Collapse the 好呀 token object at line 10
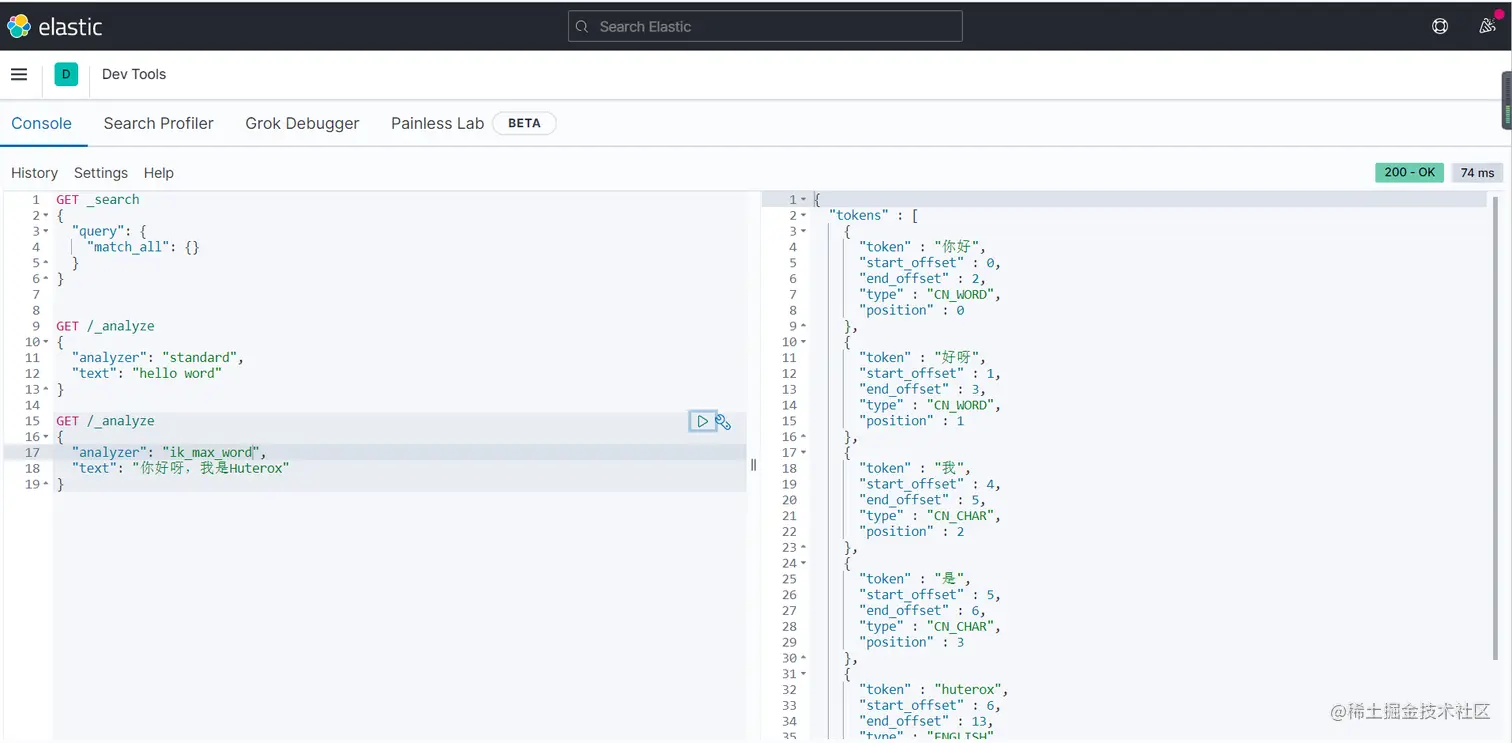 click(x=804, y=342)
